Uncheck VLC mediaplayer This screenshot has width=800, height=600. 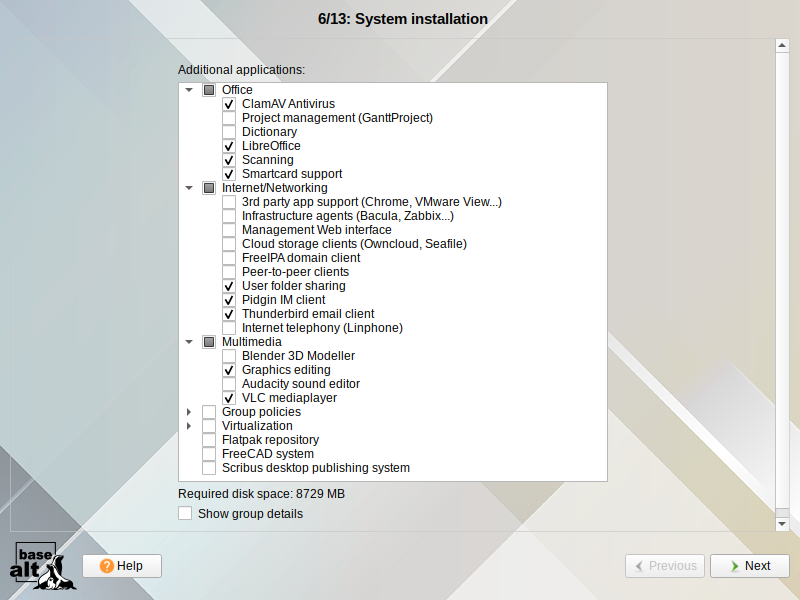(x=229, y=398)
